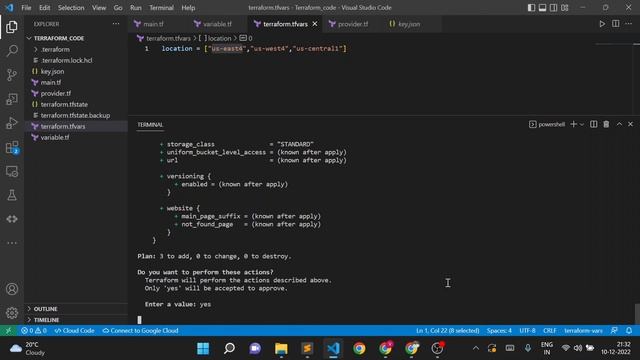Select the TERMINAL panel tab
Image resolution: width=640 pixels, height=360 pixels.
coord(150,124)
